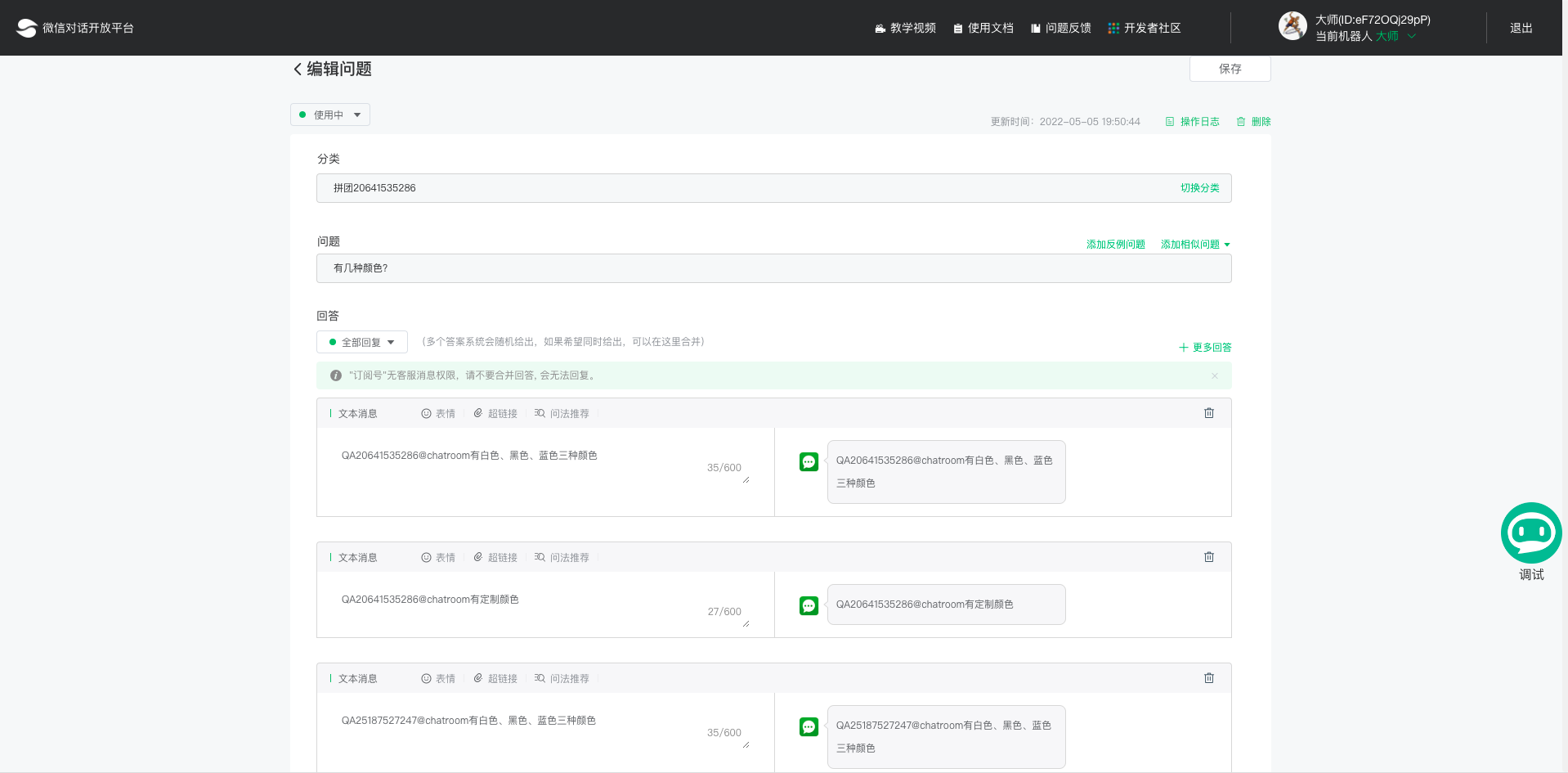Image resolution: width=1568 pixels, height=773 pixels.
Task: Expand the 添加相似问题 dropdown
Action: pos(1194,245)
